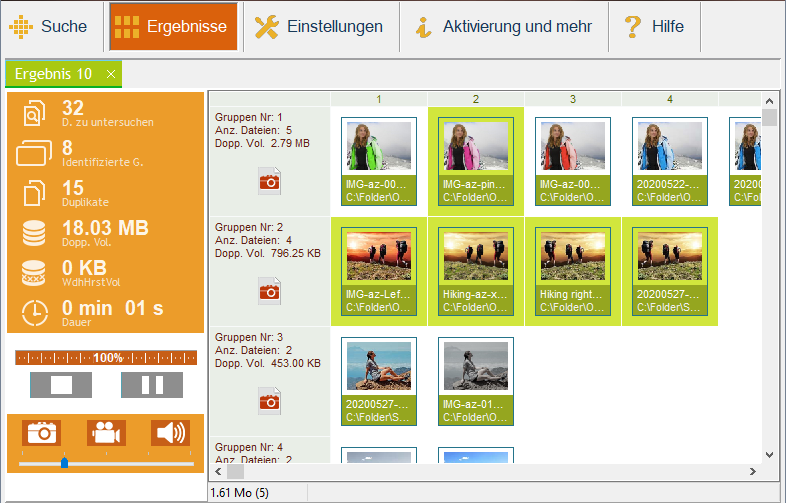786x503 pixels.
Task: Switch to the Einstellungen tab
Action: pyautogui.click(x=320, y=27)
